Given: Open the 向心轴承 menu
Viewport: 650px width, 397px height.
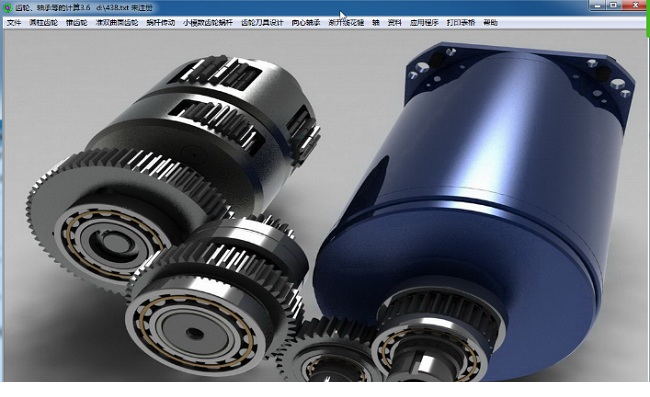Looking at the screenshot, I should click(306, 23).
